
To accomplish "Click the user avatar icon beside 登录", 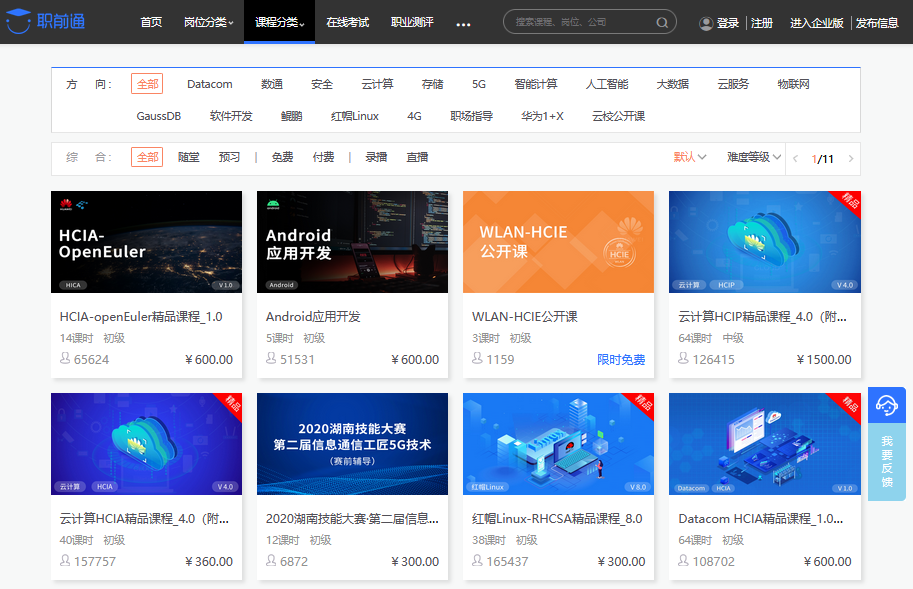I will [x=706, y=23].
